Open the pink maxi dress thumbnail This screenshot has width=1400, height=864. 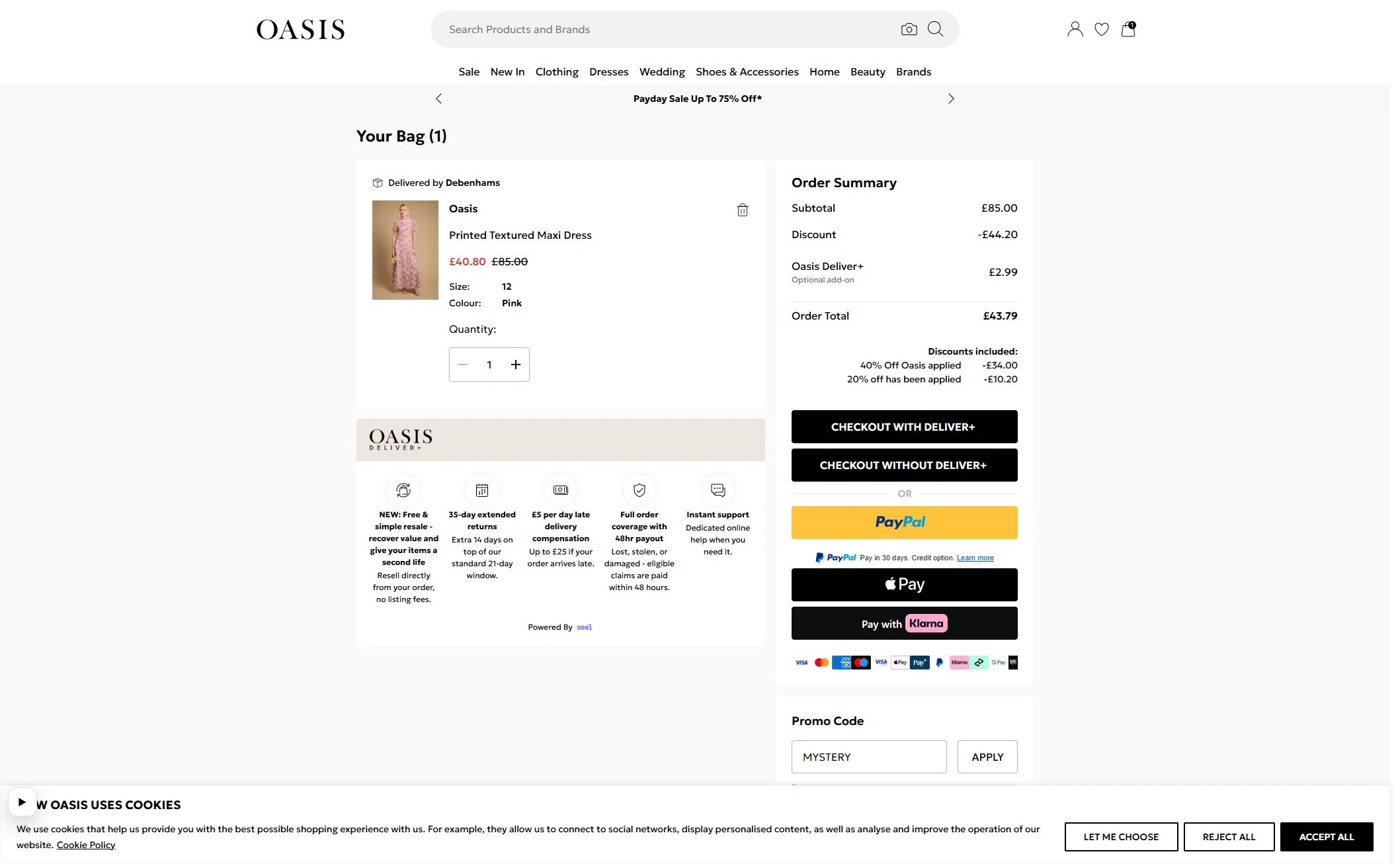pos(405,250)
